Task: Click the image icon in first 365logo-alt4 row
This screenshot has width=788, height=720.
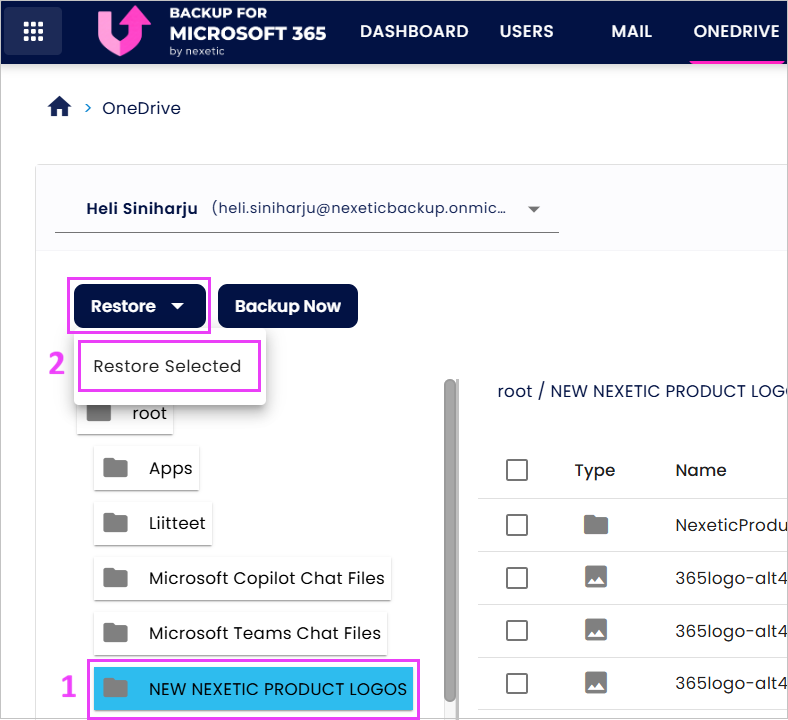Action: (x=596, y=577)
